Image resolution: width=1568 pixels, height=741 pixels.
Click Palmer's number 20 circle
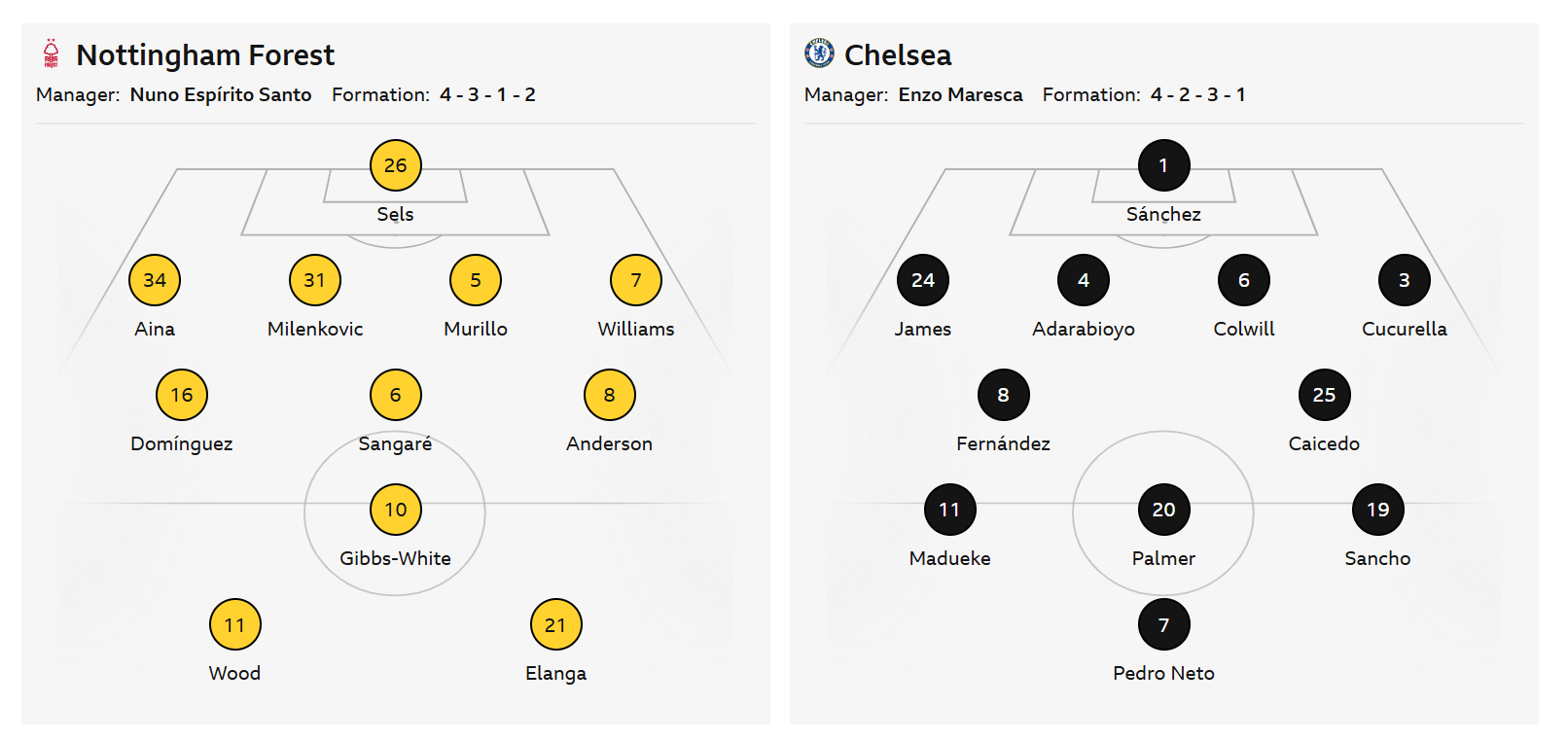click(x=1163, y=510)
